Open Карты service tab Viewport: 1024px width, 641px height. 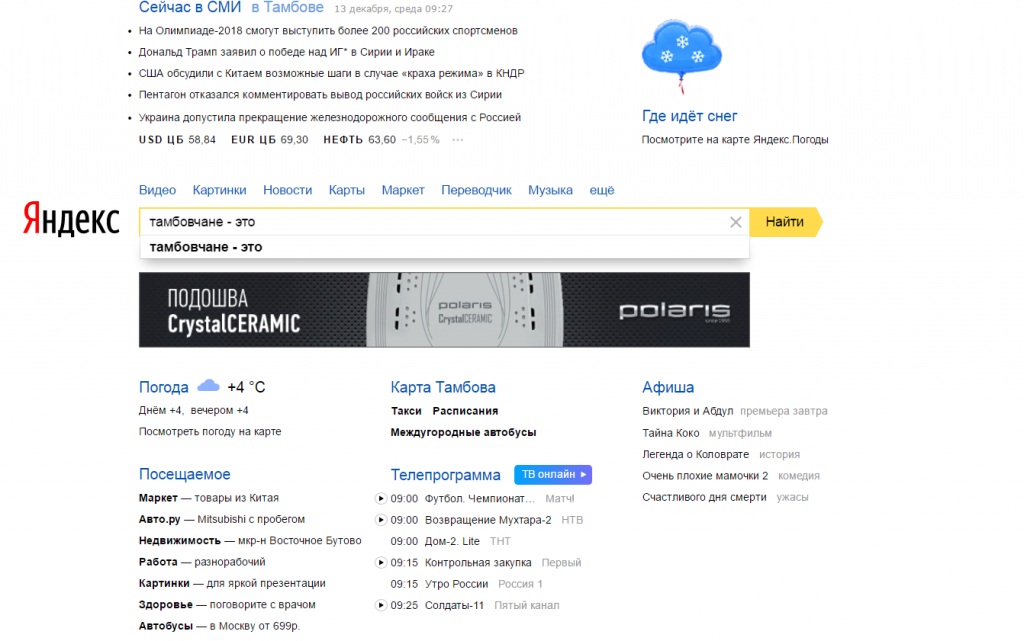click(347, 190)
